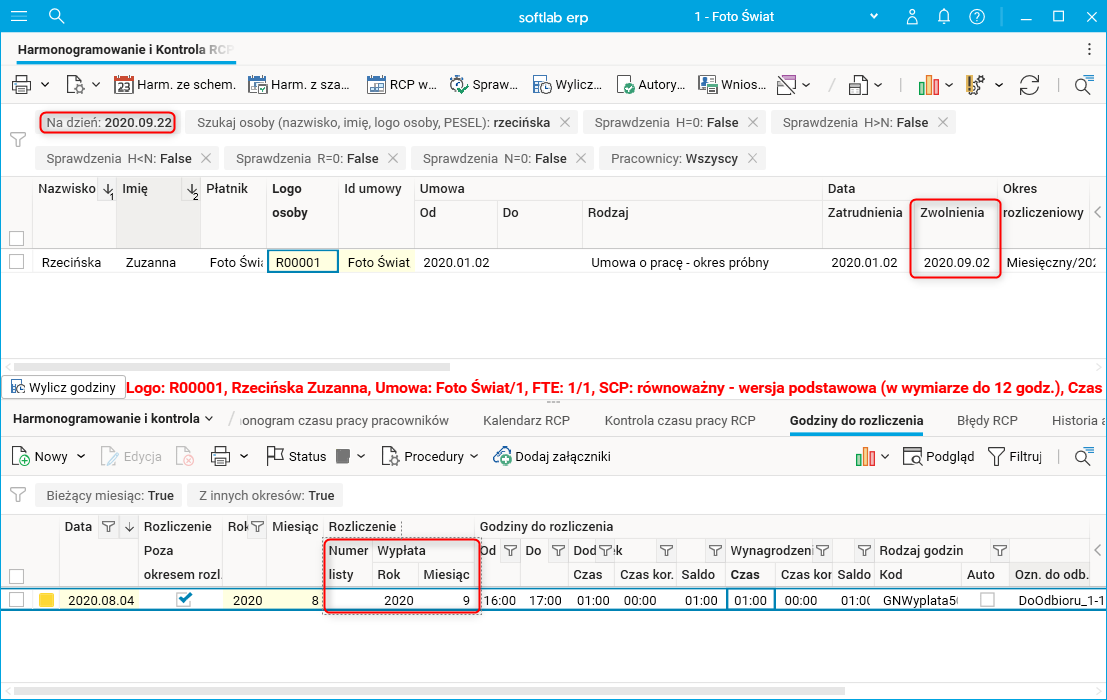Expand the wrench configuration dropdown arrow
This screenshot has height=700, width=1107.
[x=999, y=85]
